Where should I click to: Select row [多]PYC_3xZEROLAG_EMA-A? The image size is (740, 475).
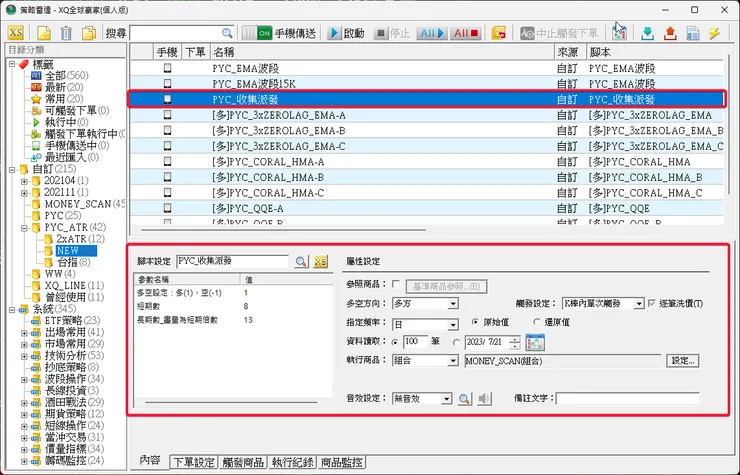[427, 115]
